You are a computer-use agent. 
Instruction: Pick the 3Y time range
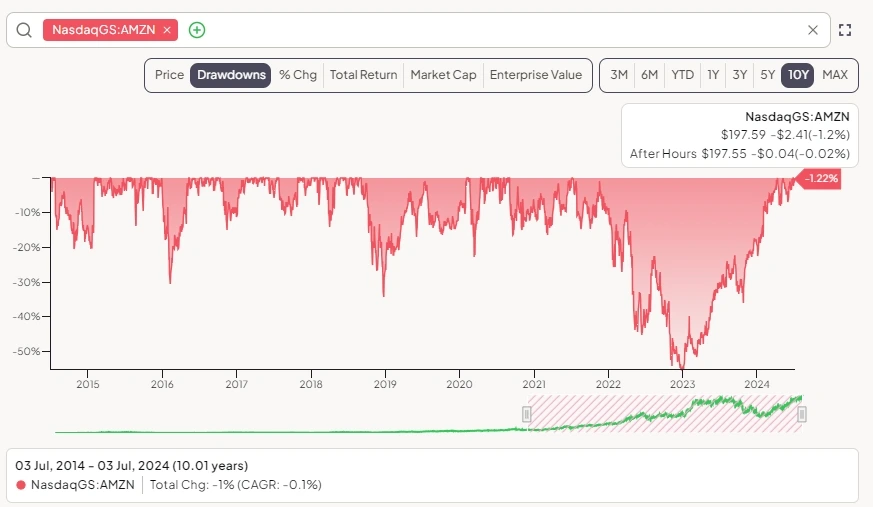tap(739, 75)
